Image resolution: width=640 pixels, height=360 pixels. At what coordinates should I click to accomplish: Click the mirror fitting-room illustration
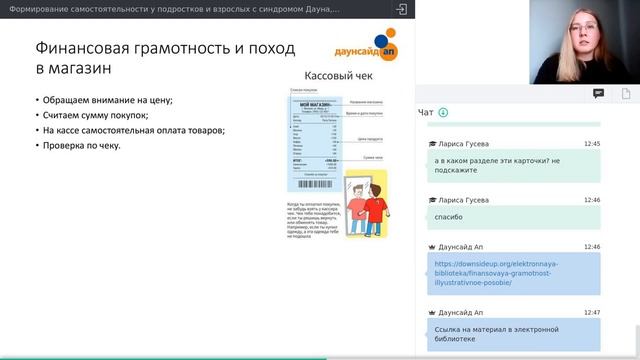click(x=365, y=204)
